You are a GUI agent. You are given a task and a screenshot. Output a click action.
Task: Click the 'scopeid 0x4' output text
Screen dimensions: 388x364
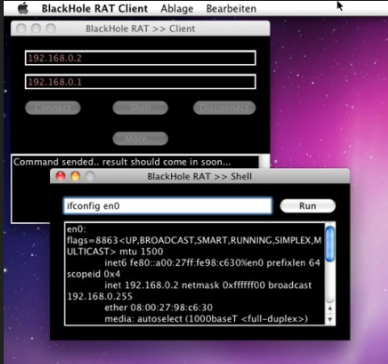tap(94, 274)
